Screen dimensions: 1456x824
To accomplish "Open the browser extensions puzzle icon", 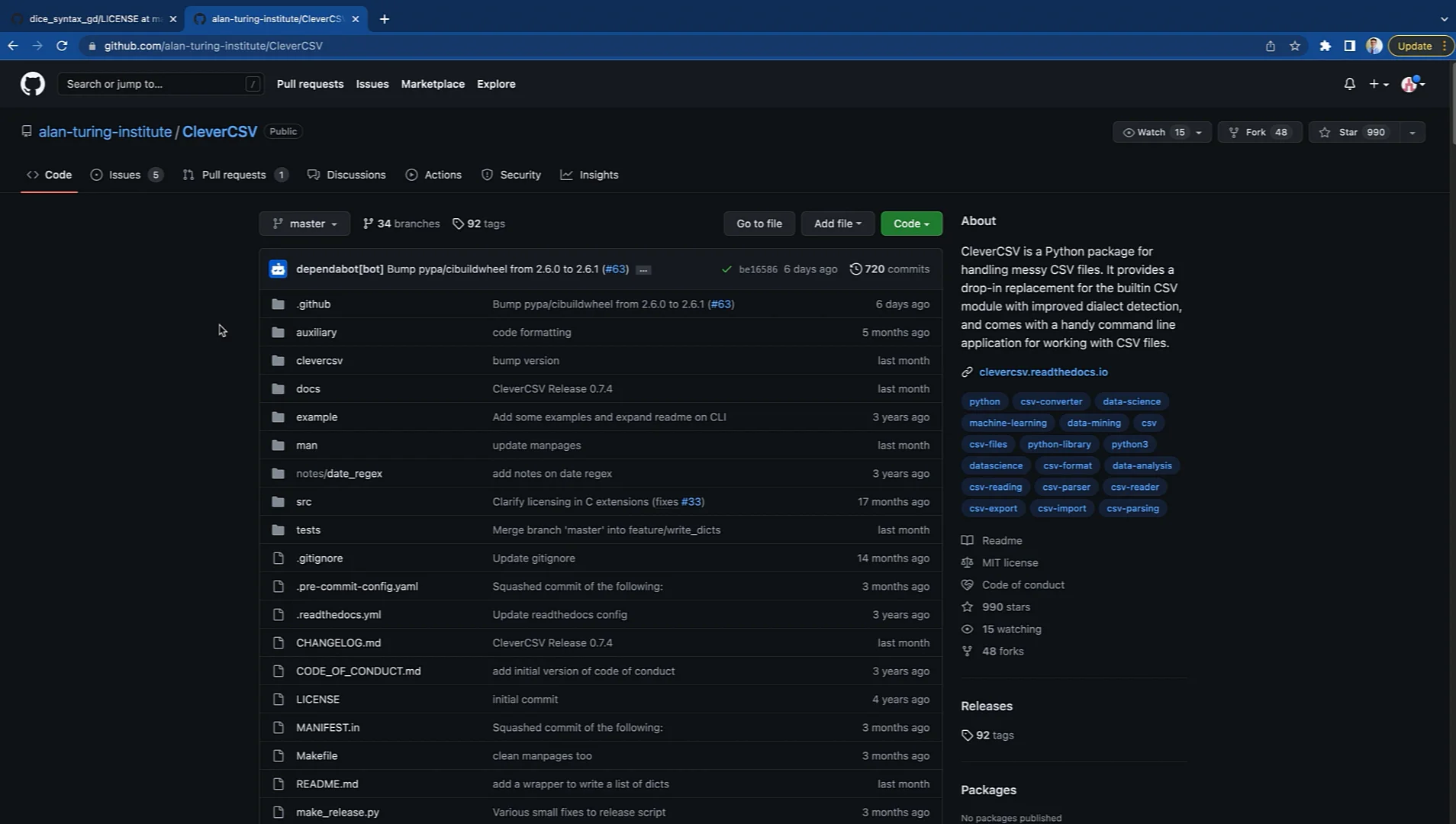I will pos(1326,46).
